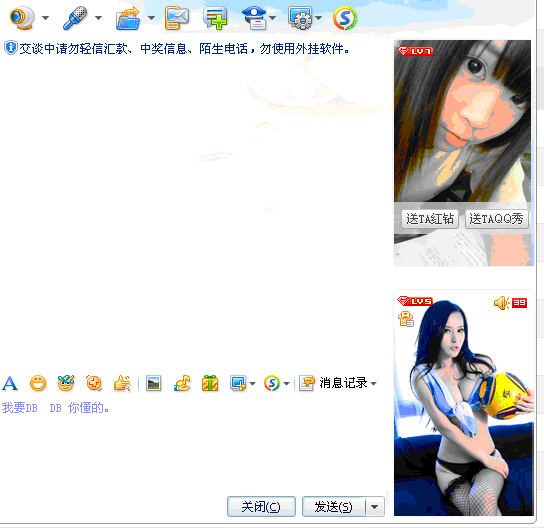Click the create discussion group icon
This screenshot has width=544, height=528.
215,18
